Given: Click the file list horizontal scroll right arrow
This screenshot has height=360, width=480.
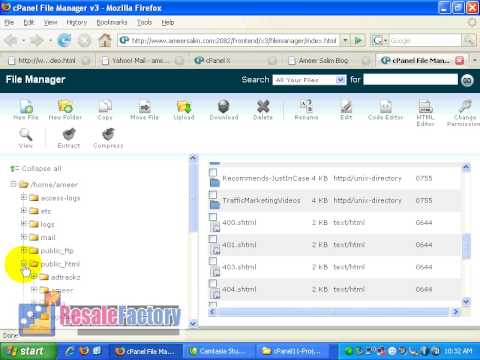Looking at the screenshot, I should (455, 312).
